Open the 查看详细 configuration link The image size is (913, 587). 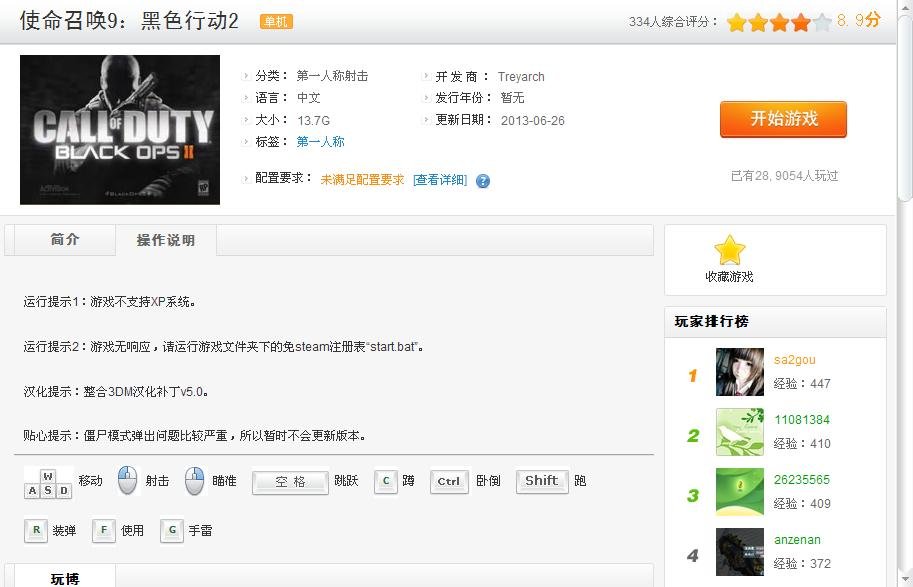click(x=440, y=180)
